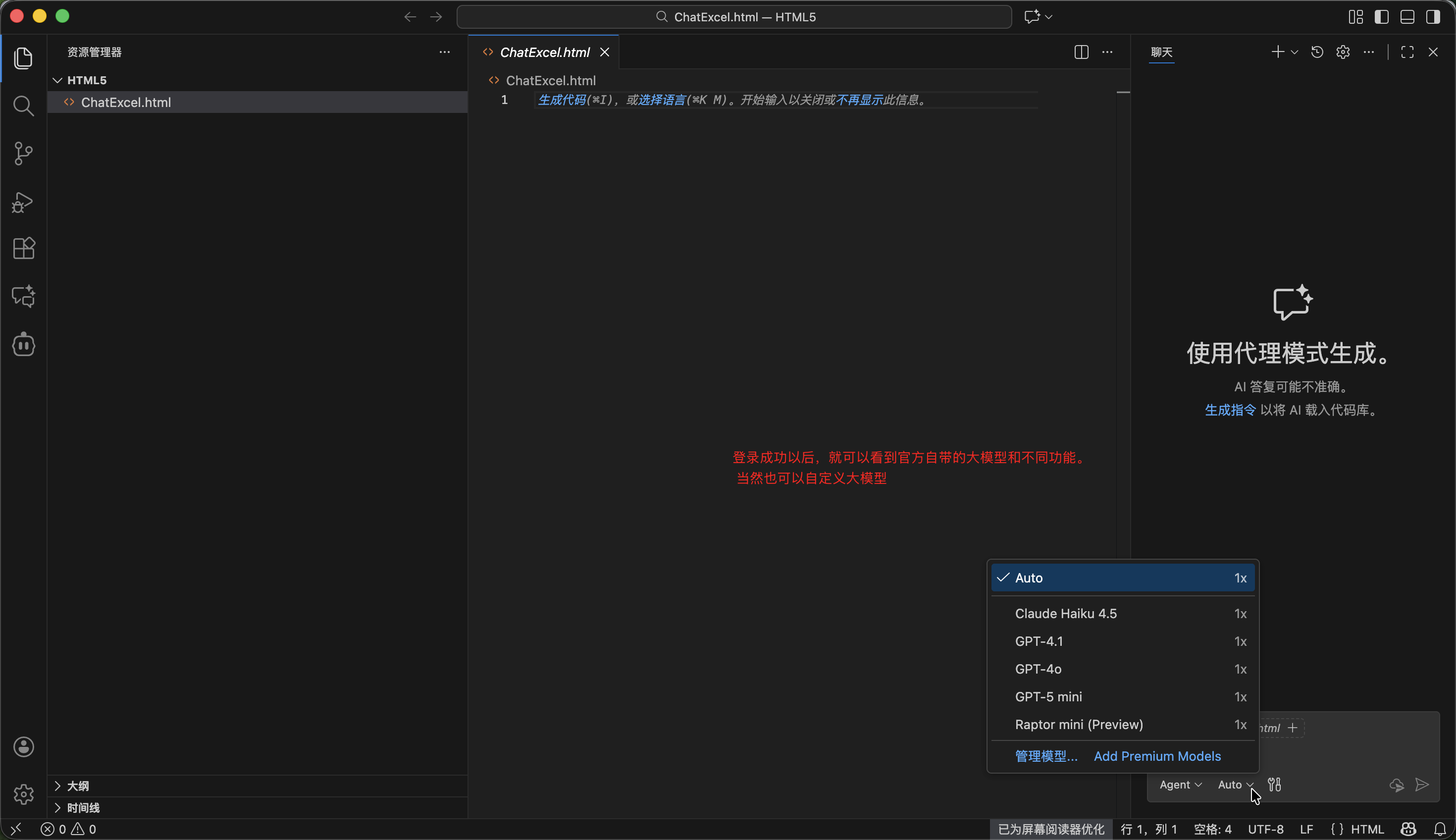Choose GPT-5 mini from model list
This screenshot has height=840, width=1456.
1048,696
